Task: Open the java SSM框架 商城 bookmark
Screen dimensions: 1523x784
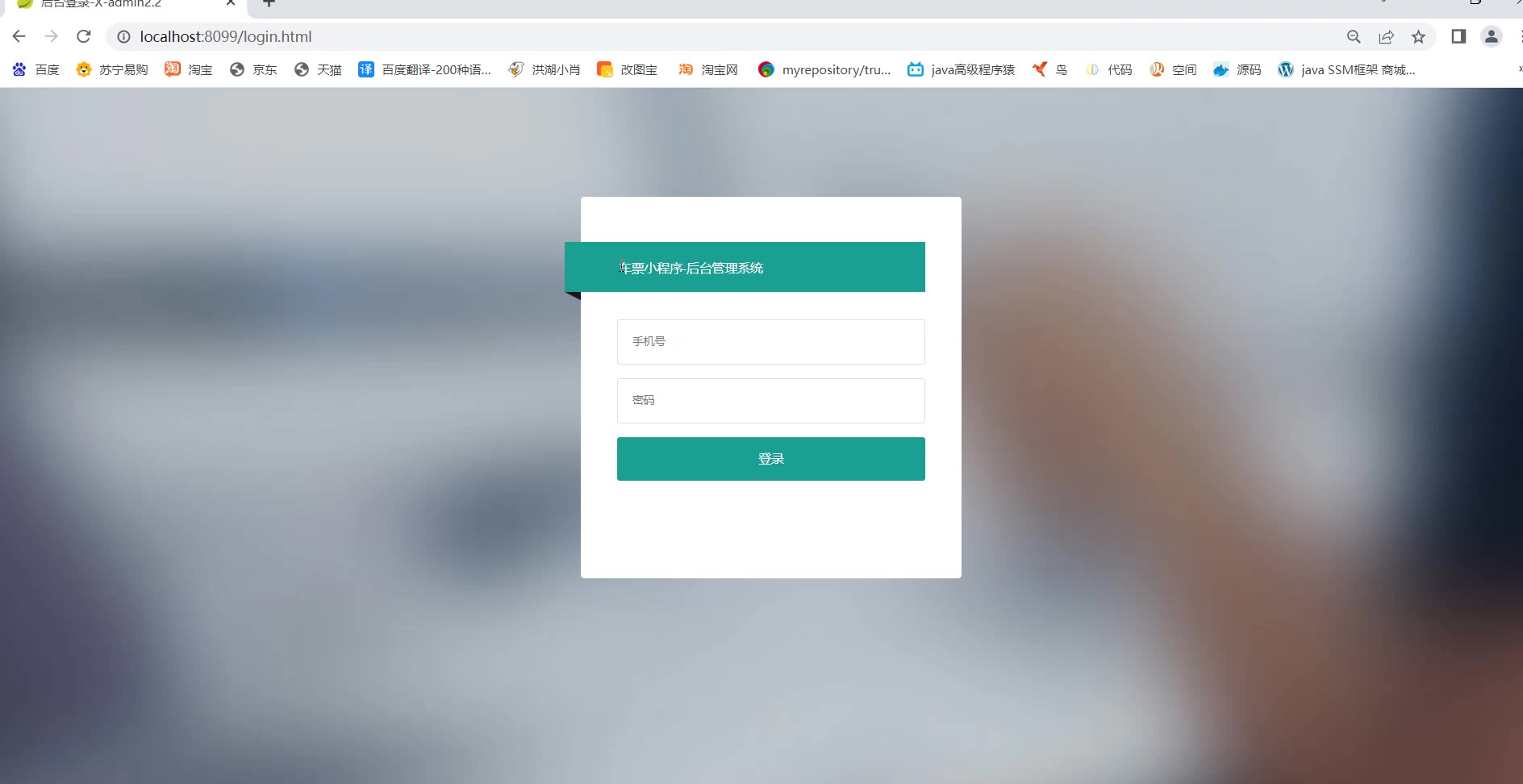Action: tap(1346, 69)
